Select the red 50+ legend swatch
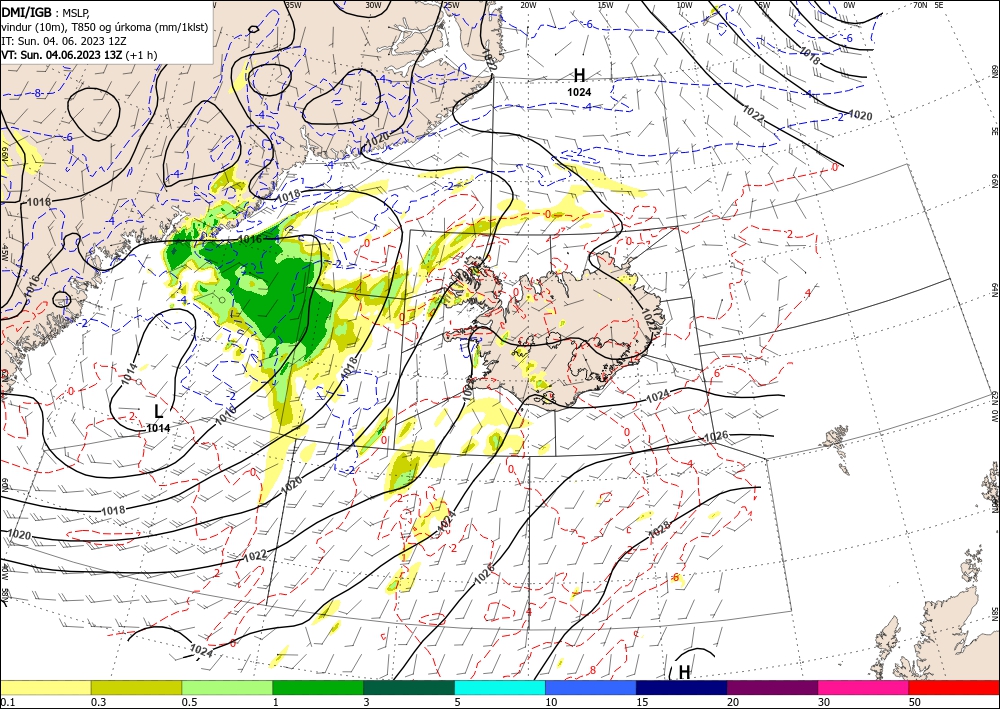The height and width of the screenshot is (709, 1000). pos(954,687)
